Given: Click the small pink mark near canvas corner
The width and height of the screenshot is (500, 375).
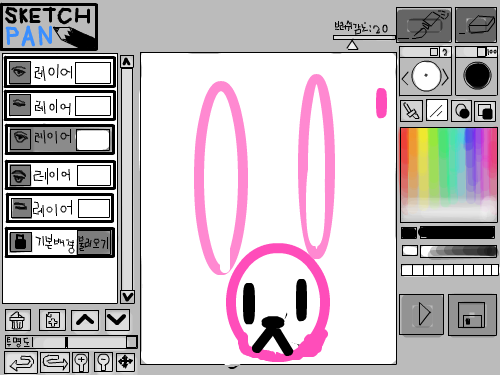Looking at the screenshot, I should point(381,103).
